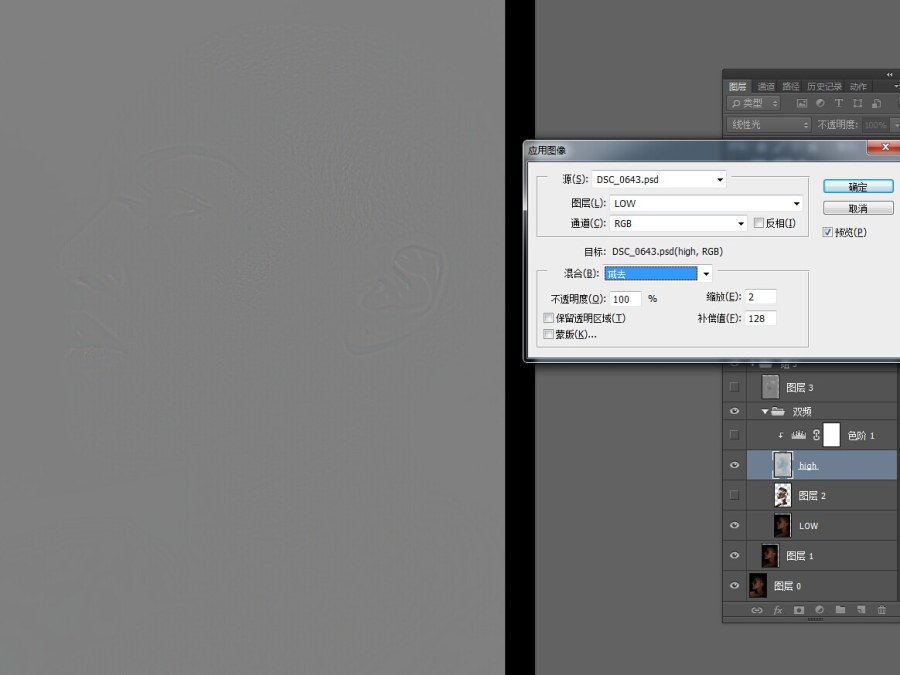Click the layers panel opacity value 100%
Viewport: 900px width, 675px height.
(876, 125)
